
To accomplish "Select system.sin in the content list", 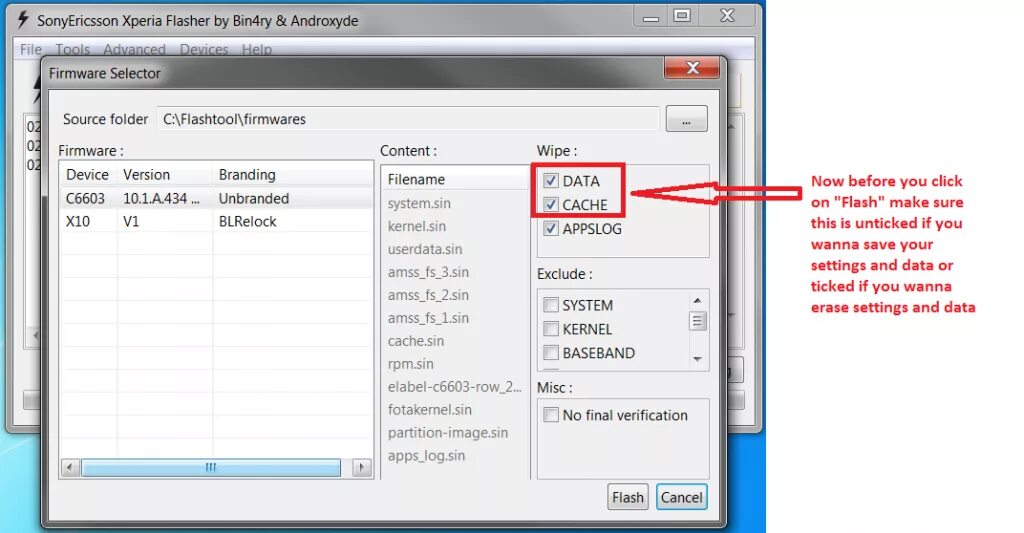I will [x=419, y=203].
